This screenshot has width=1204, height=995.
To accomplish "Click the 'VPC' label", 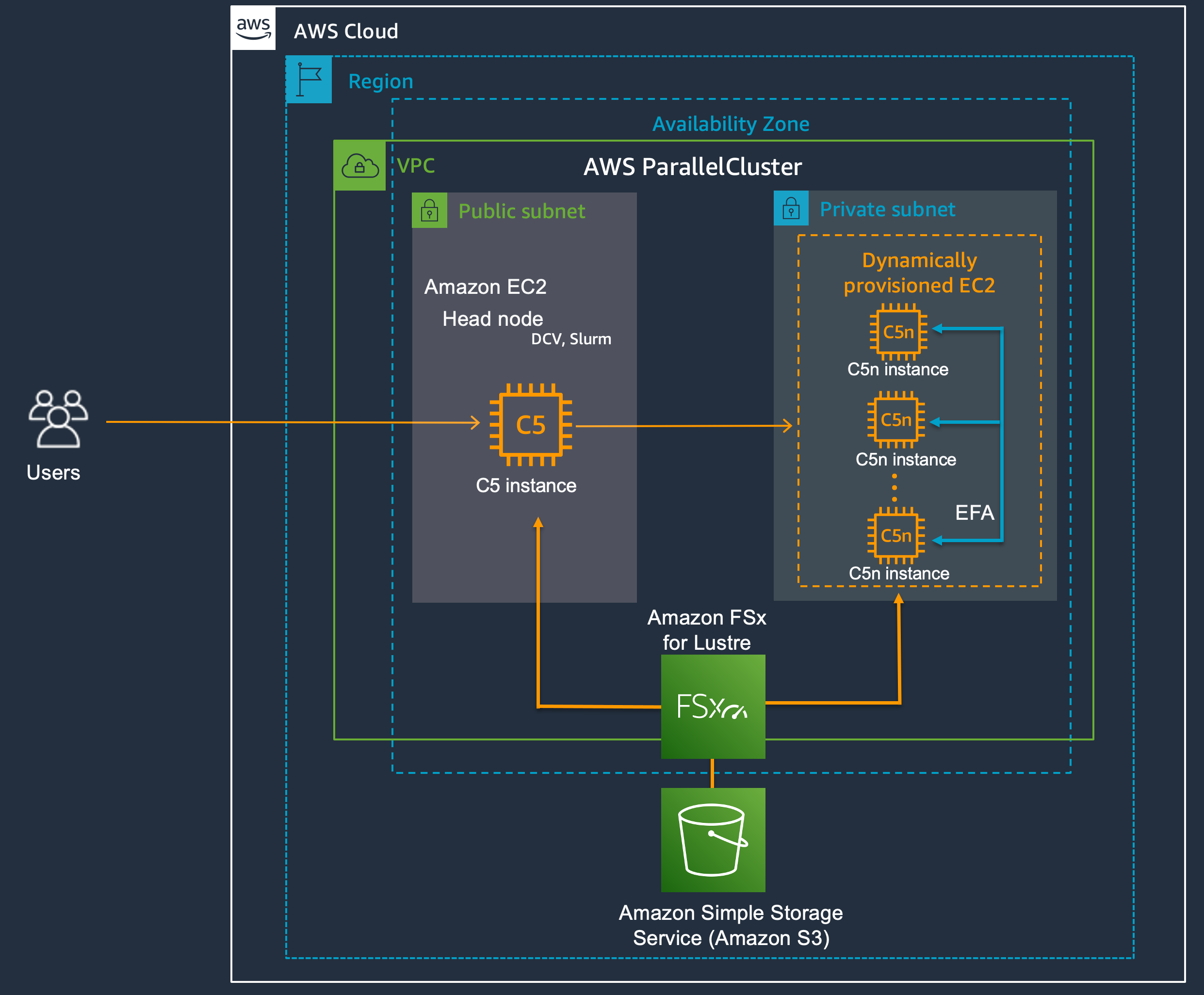I will (416, 166).
